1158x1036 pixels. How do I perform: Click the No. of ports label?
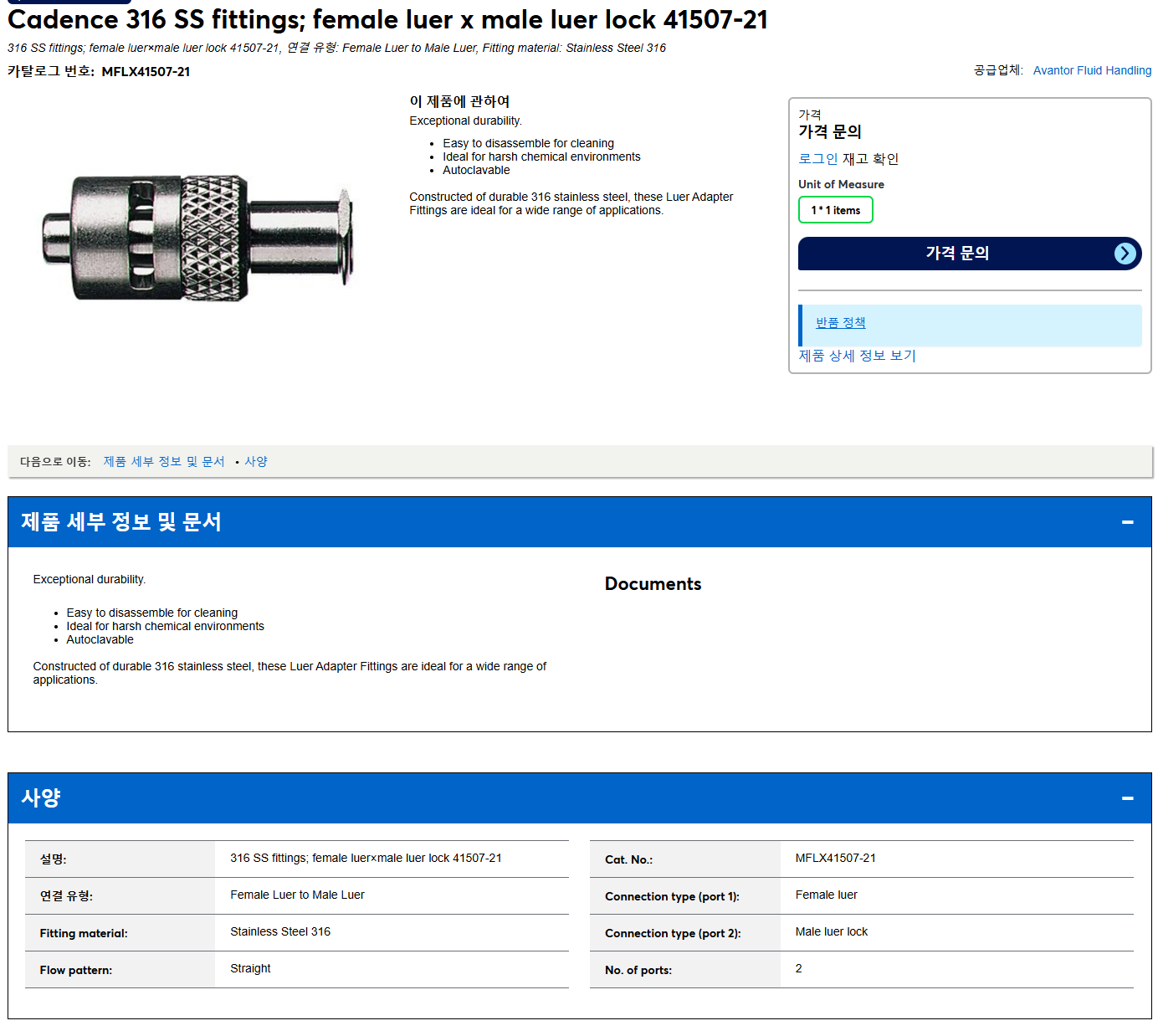click(638, 971)
